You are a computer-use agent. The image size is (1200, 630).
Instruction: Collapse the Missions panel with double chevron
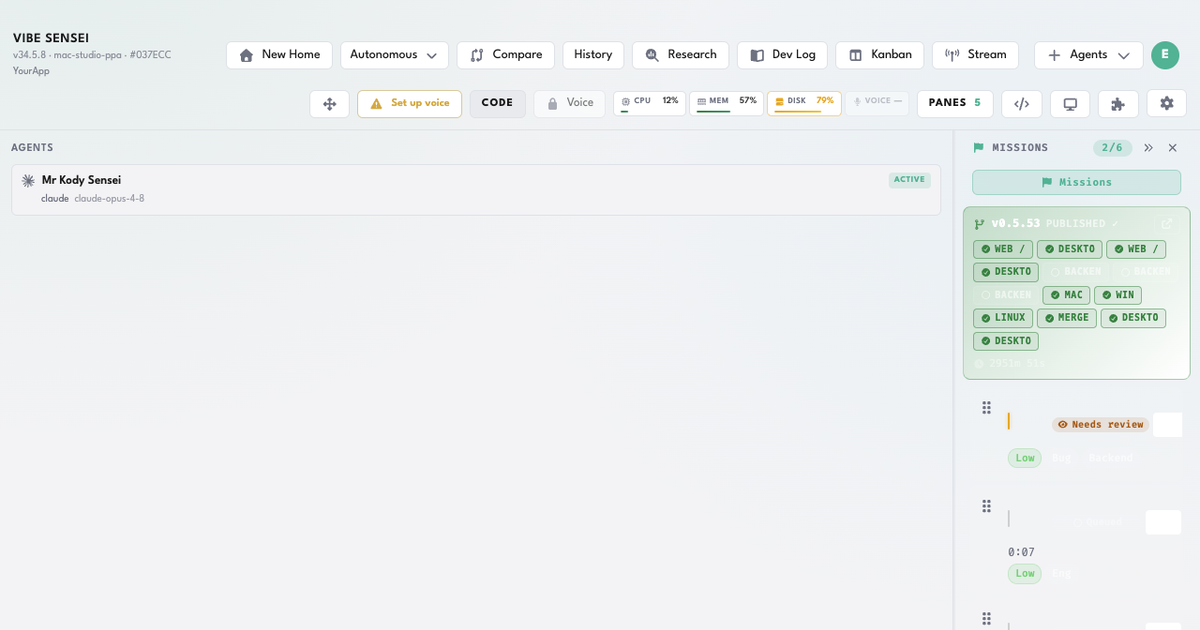tap(1148, 148)
